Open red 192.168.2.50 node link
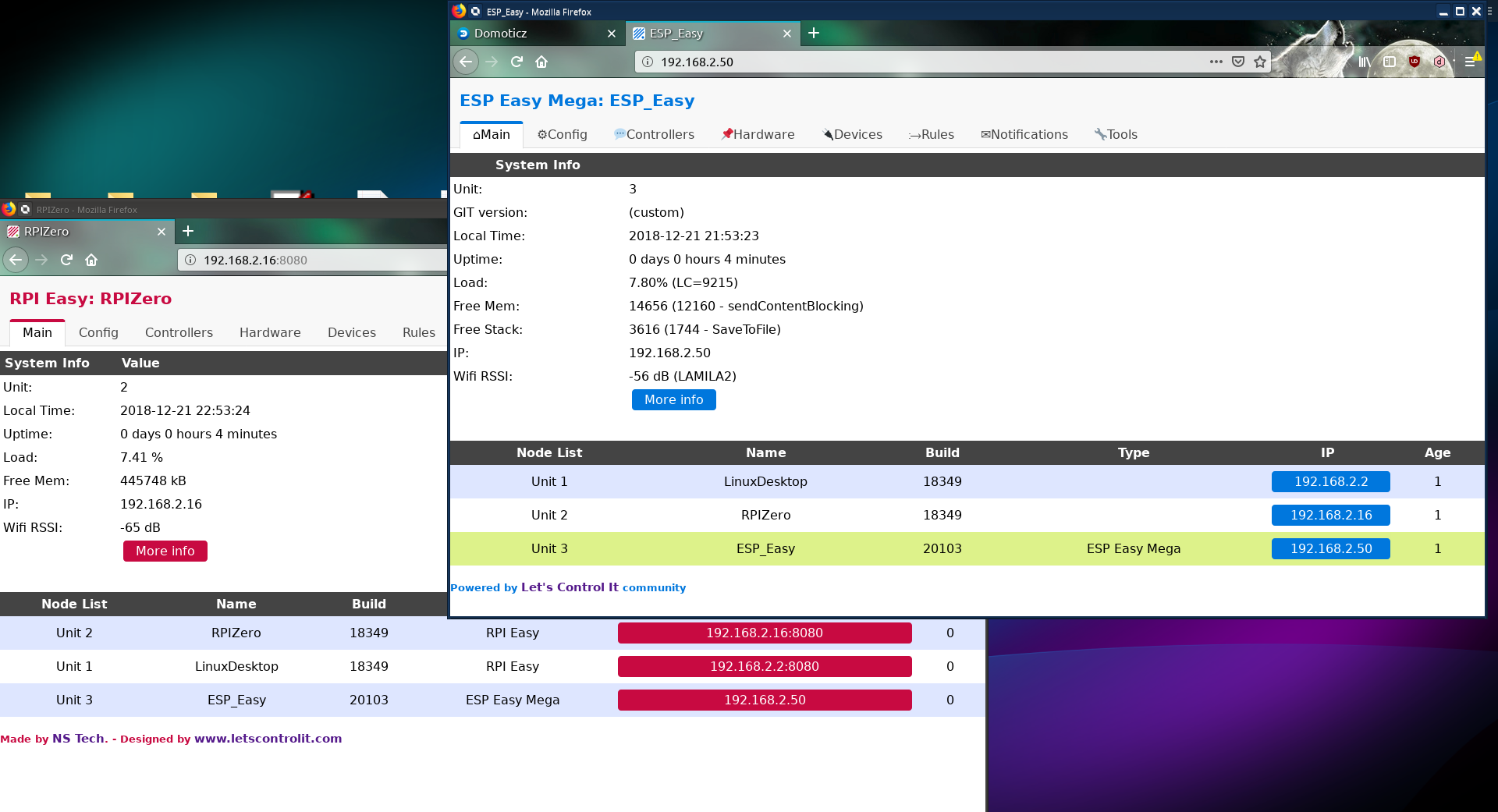Screen dimensions: 1498x812 click(765, 700)
